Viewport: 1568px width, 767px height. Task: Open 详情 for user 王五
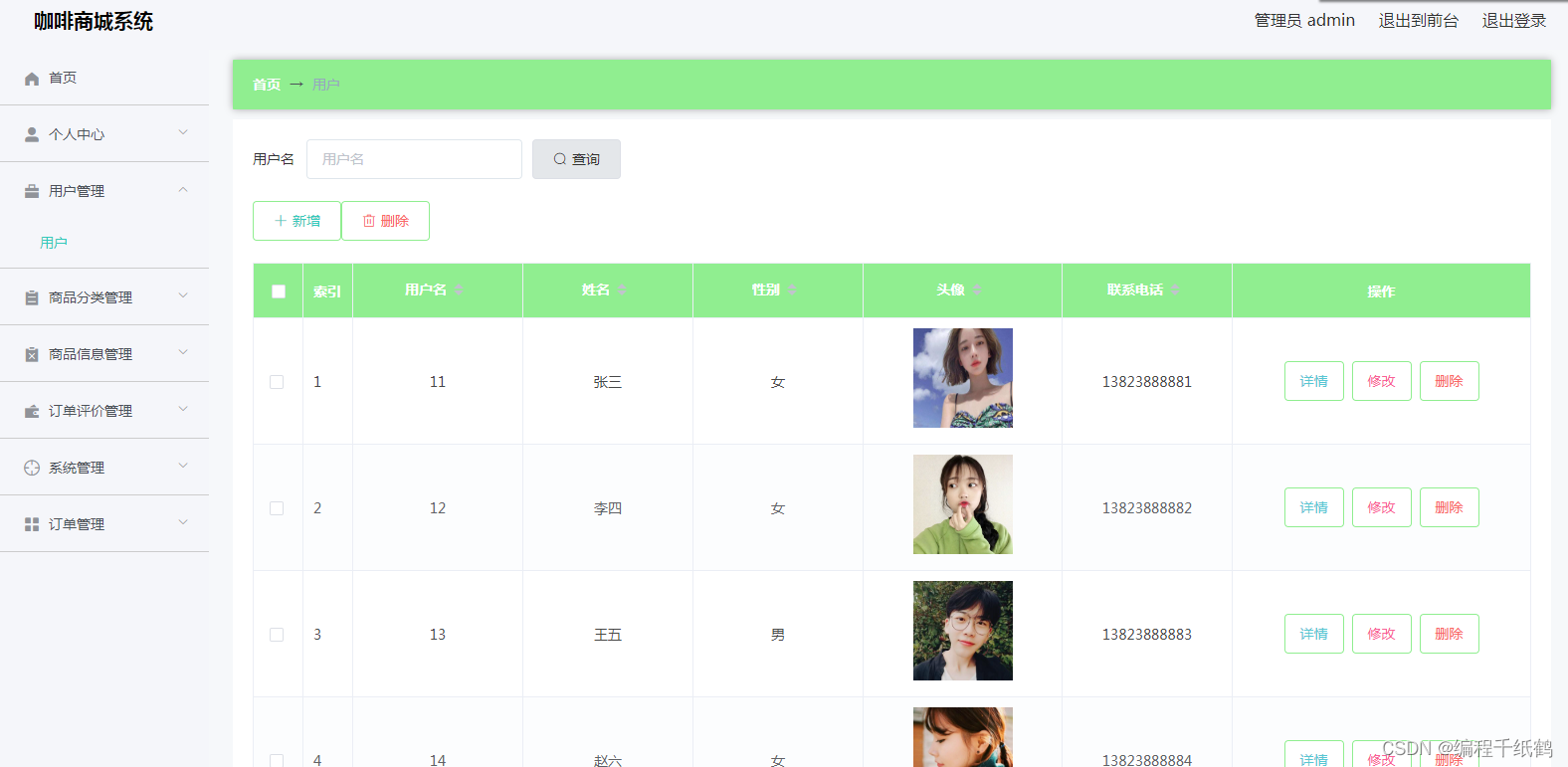[x=1314, y=634]
